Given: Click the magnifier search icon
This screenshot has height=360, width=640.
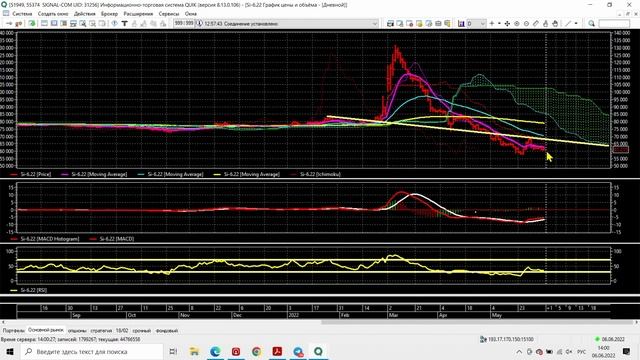Looking at the screenshot, I should tap(591, 23).
